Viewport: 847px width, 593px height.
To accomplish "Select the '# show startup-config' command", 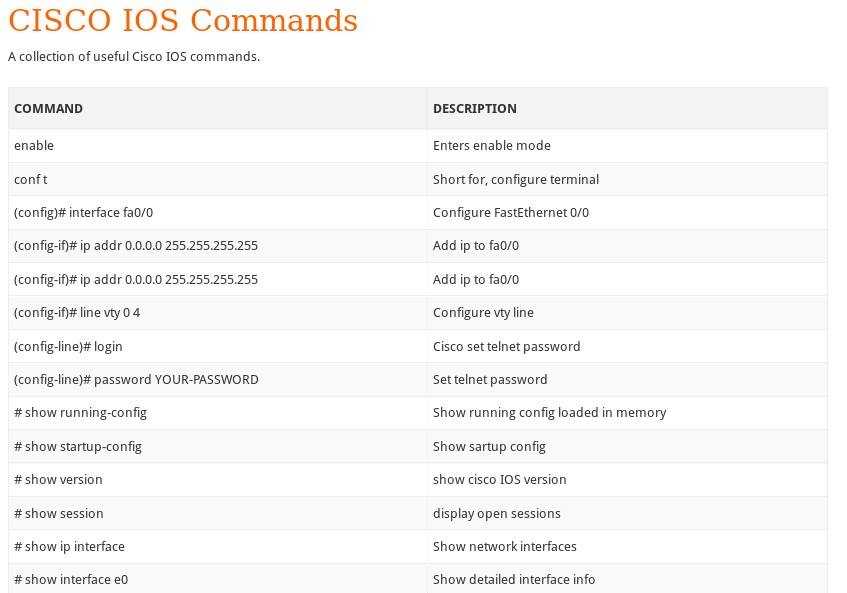I will point(78,447).
